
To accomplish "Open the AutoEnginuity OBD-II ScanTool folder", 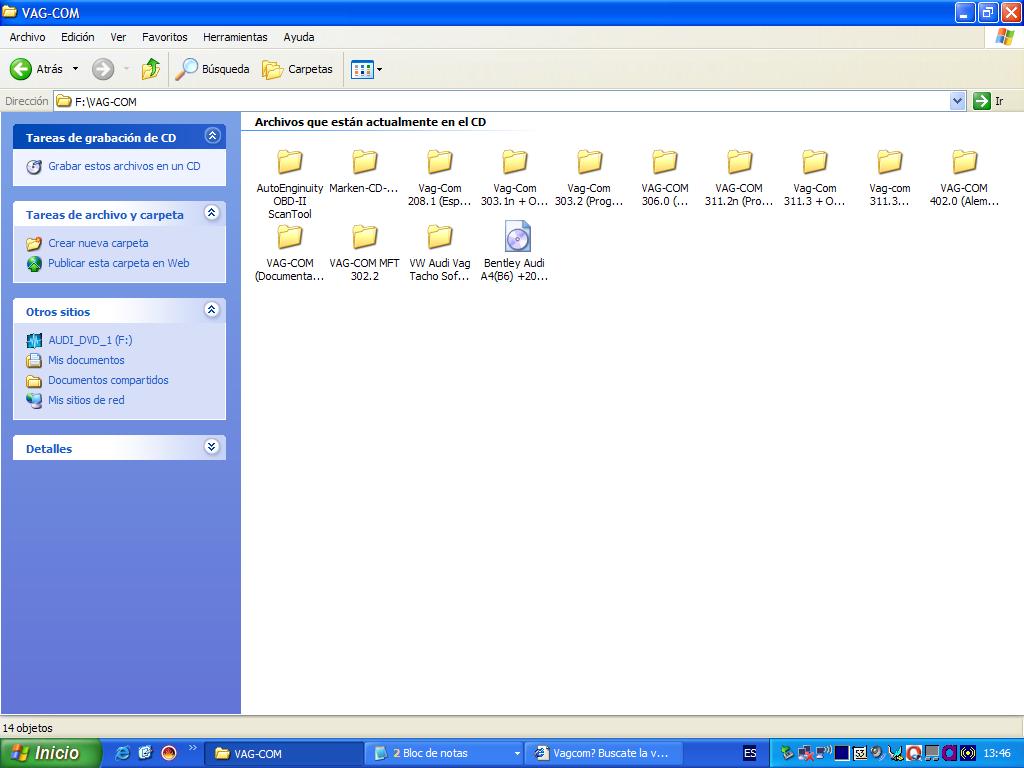I will 289,185.
